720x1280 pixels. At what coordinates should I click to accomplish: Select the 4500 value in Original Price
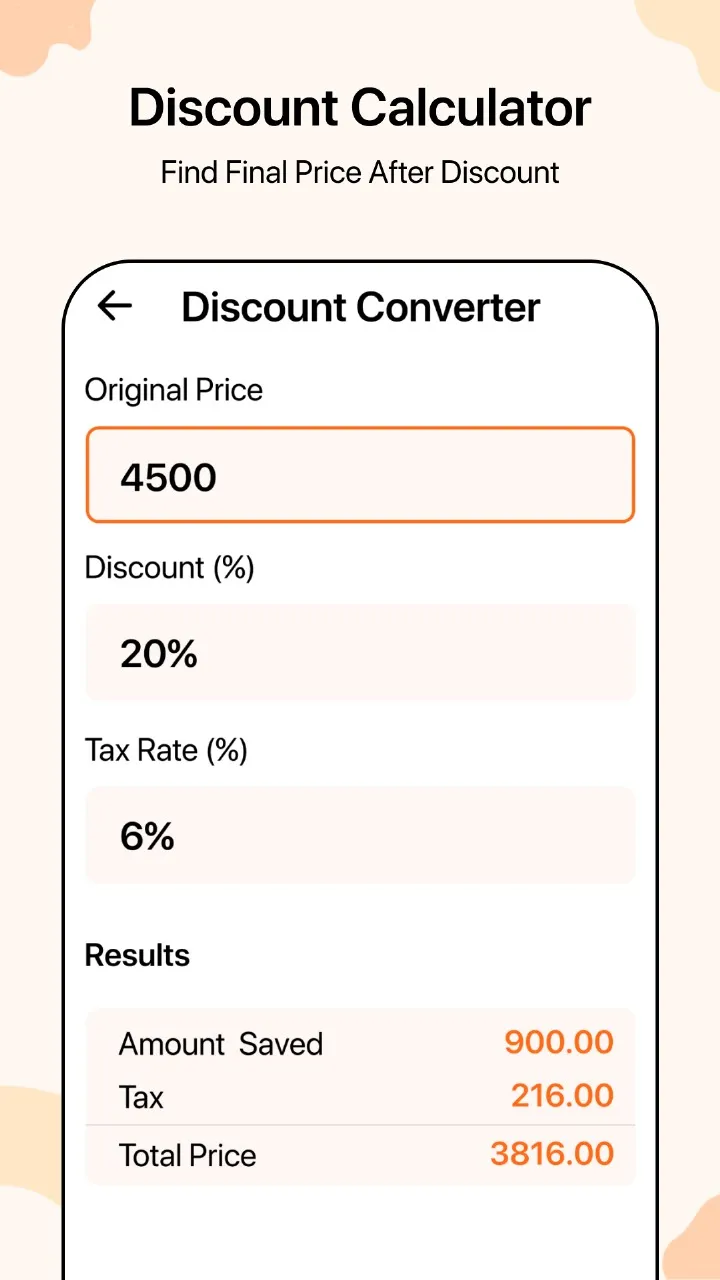pyautogui.click(x=168, y=476)
